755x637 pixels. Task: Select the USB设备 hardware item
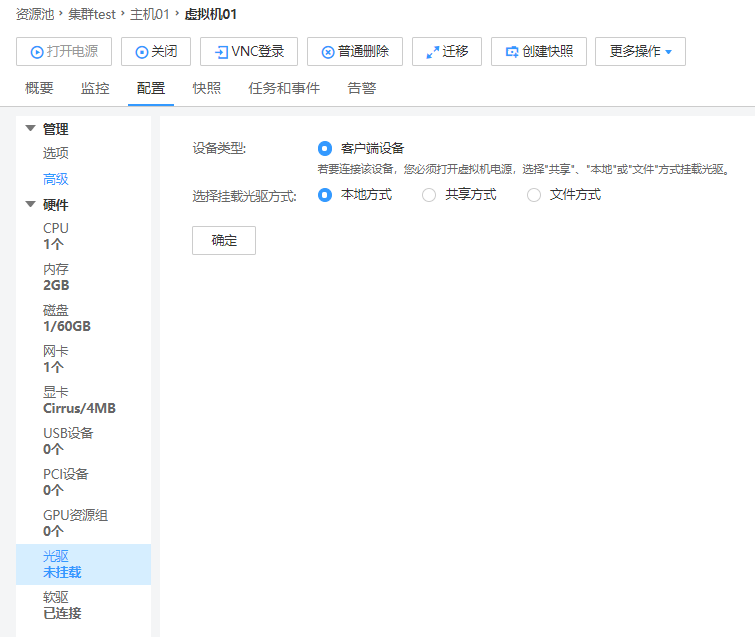tap(83, 441)
